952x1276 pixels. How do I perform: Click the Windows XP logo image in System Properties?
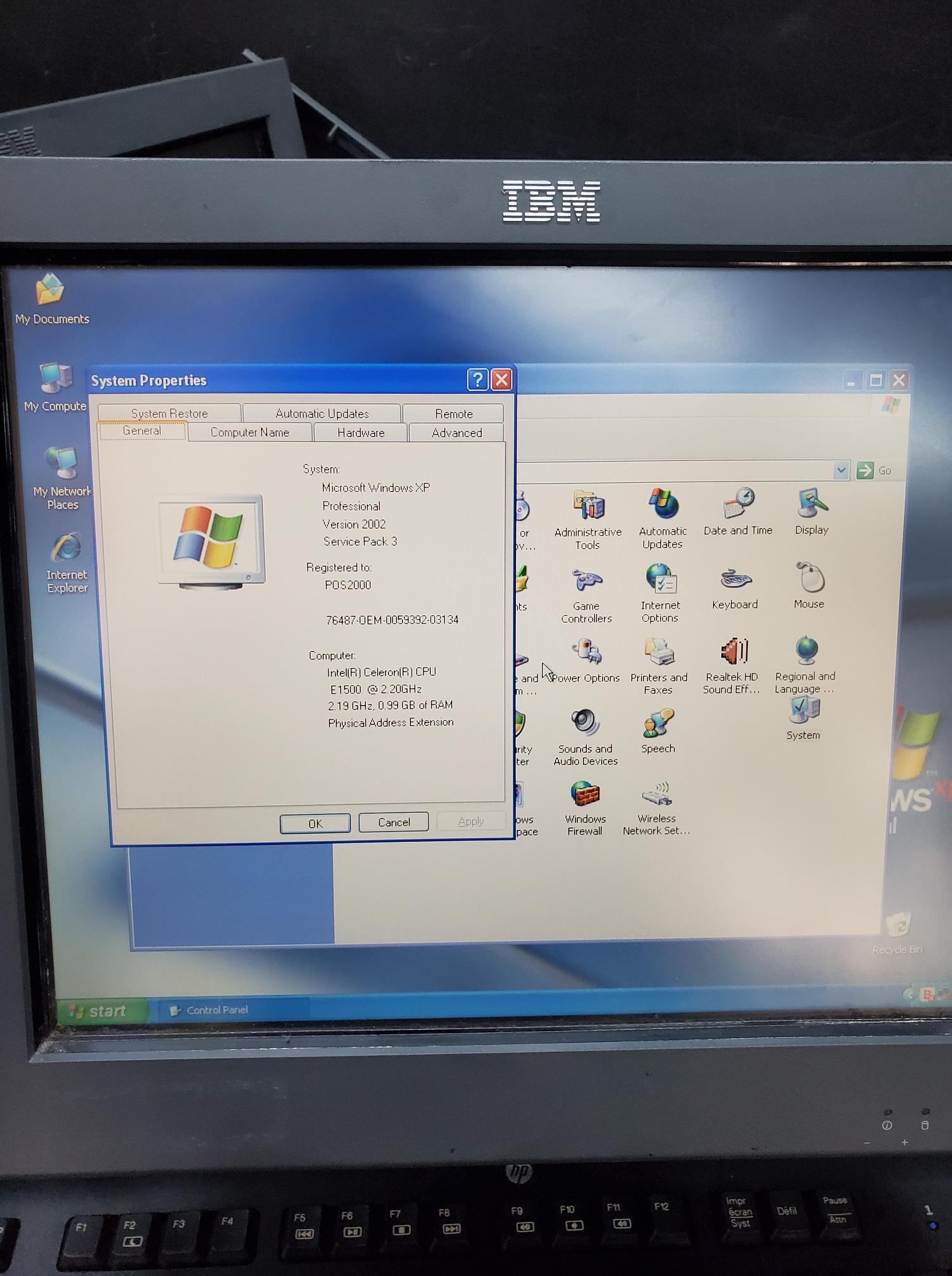(x=210, y=542)
